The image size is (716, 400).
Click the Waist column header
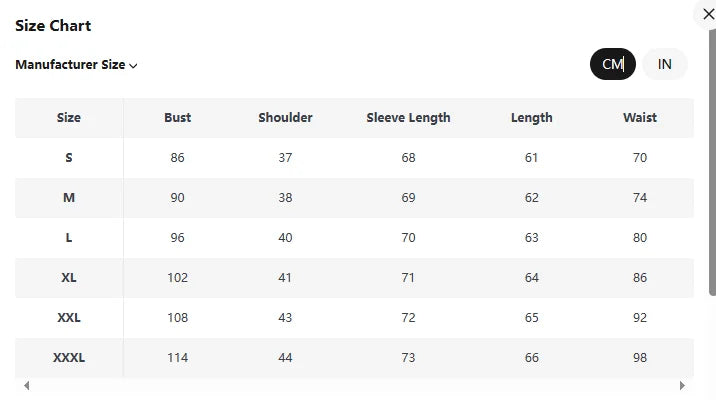pos(640,118)
